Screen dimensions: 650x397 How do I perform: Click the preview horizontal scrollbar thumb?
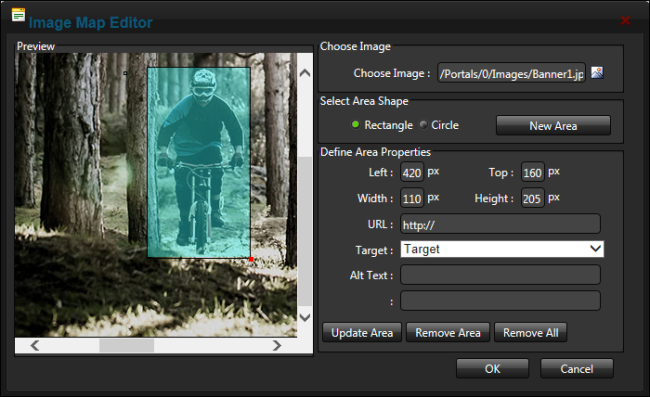point(126,345)
